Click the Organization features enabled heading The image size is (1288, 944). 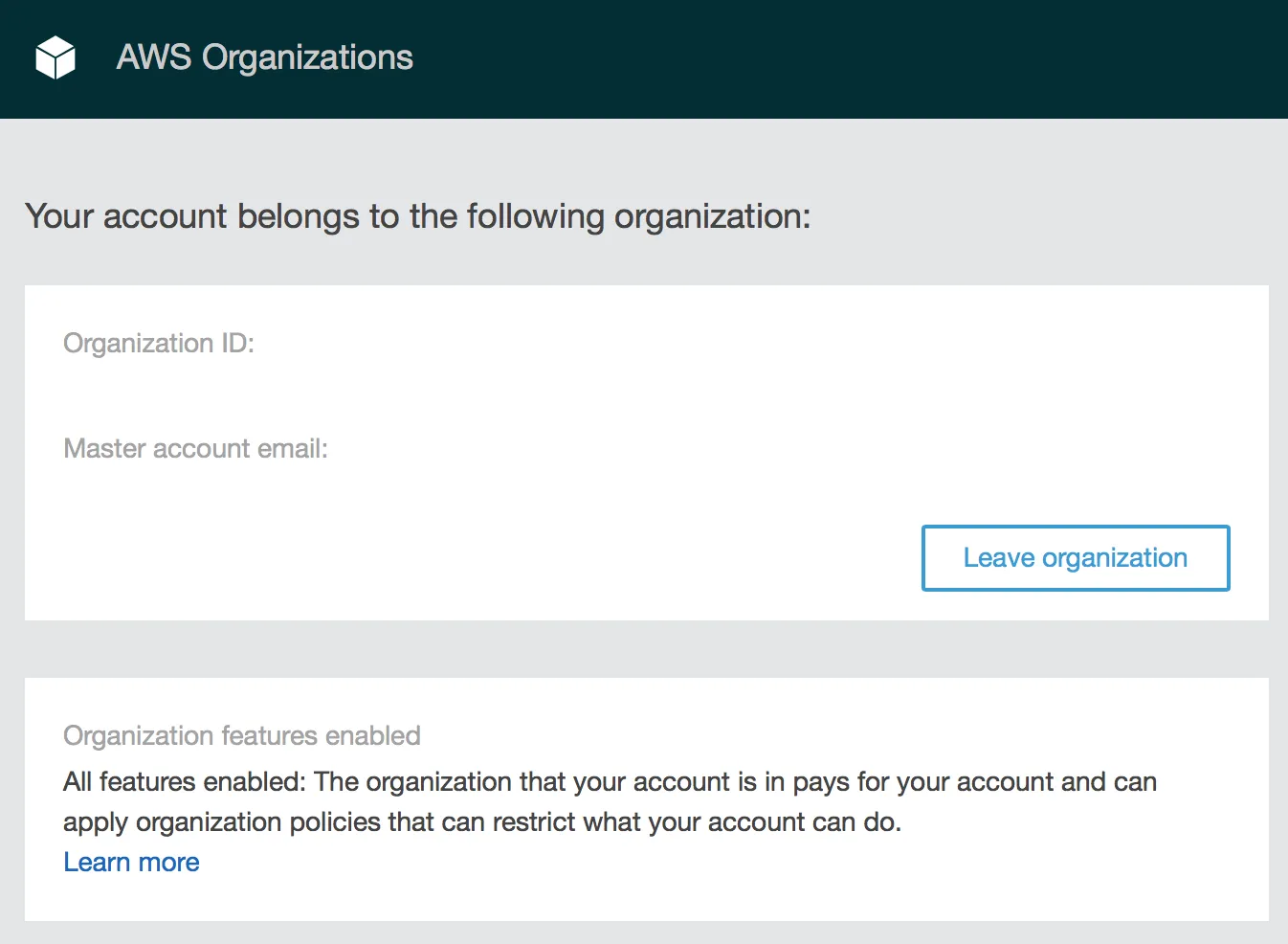[x=242, y=735]
